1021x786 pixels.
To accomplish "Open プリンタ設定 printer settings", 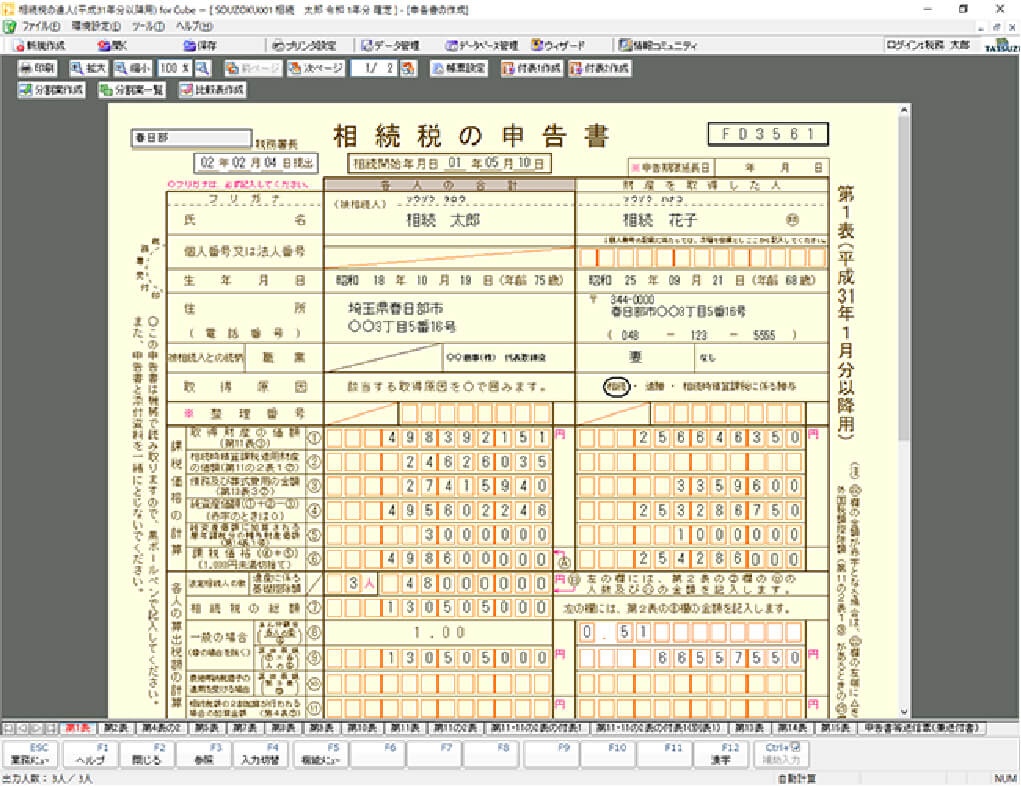I will tap(304, 45).
